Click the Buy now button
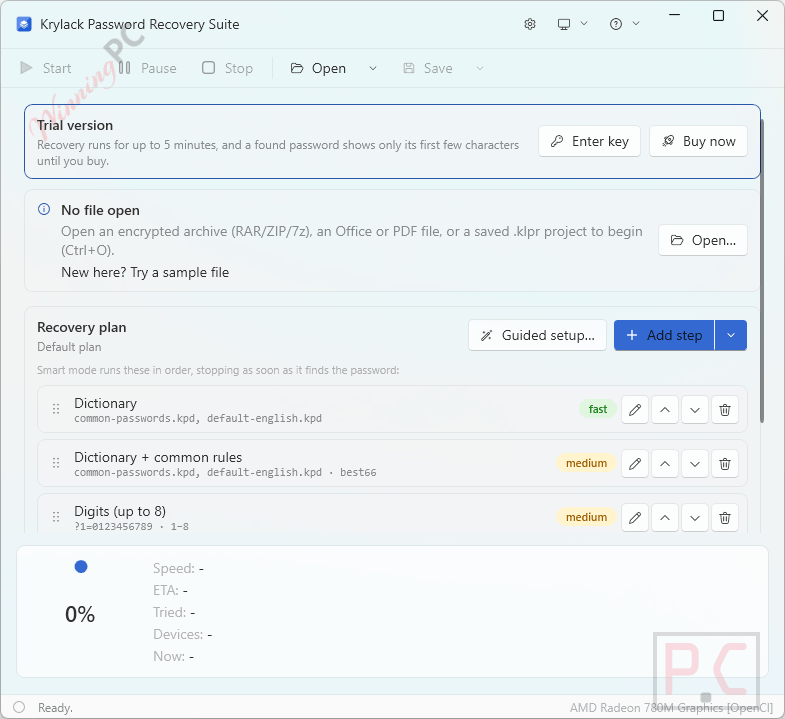 coord(698,141)
